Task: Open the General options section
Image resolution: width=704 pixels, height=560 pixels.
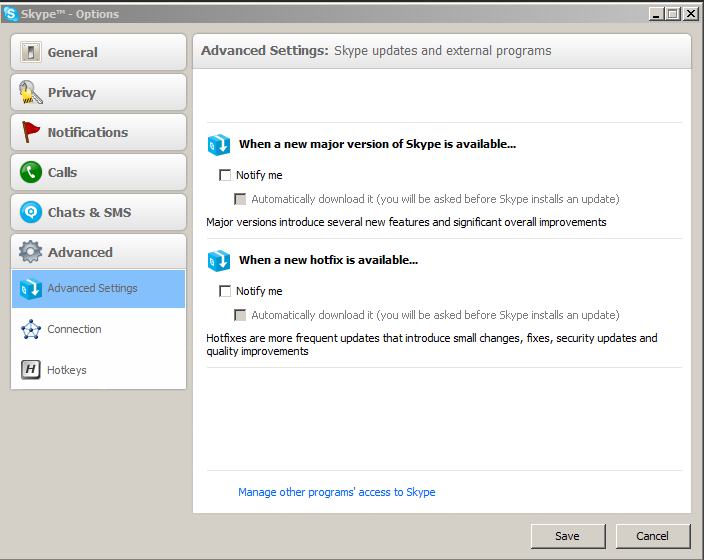Action: pyautogui.click(x=98, y=52)
